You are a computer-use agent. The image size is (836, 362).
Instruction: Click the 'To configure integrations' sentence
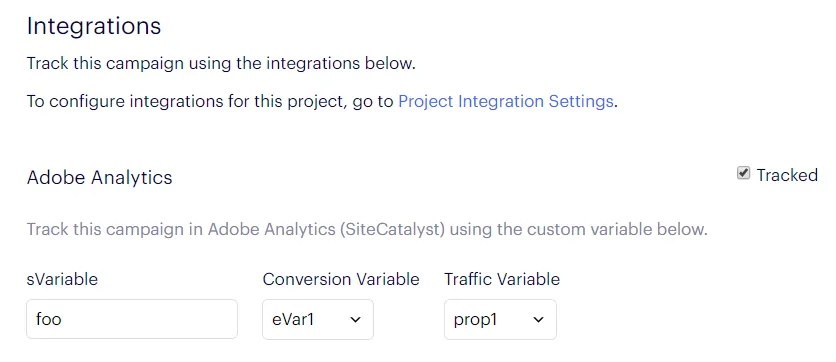(322, 101)
